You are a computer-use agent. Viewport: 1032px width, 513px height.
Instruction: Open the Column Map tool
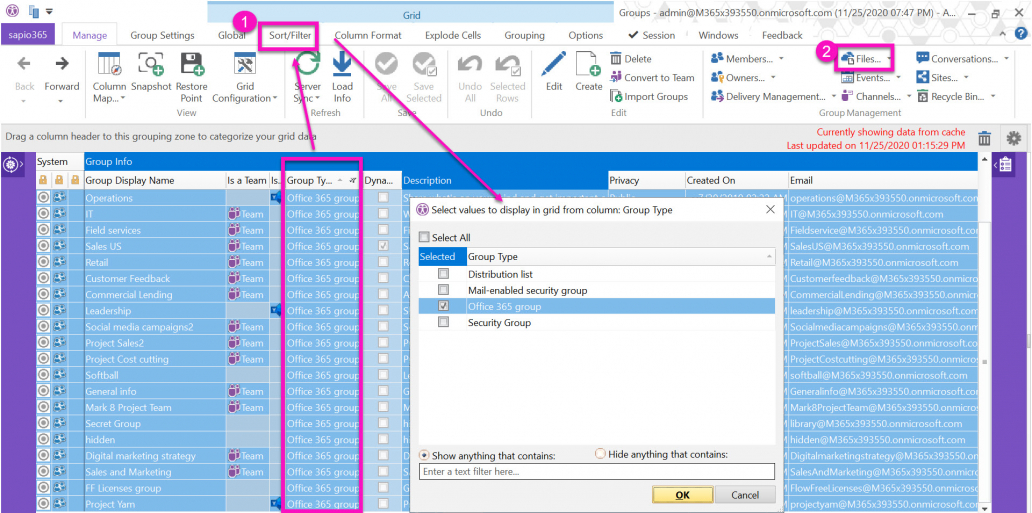109,77
